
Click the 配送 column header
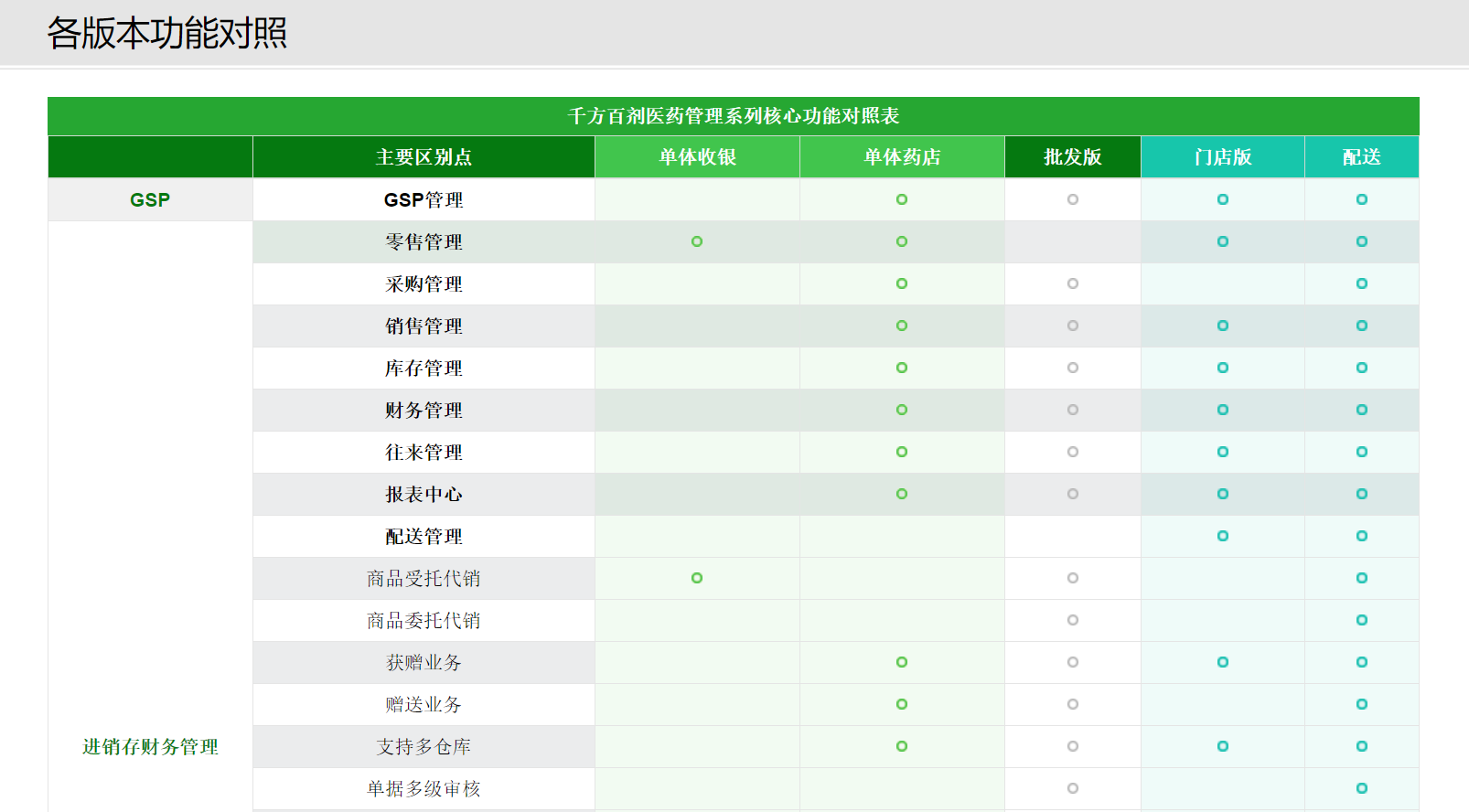coord(1362,157)
